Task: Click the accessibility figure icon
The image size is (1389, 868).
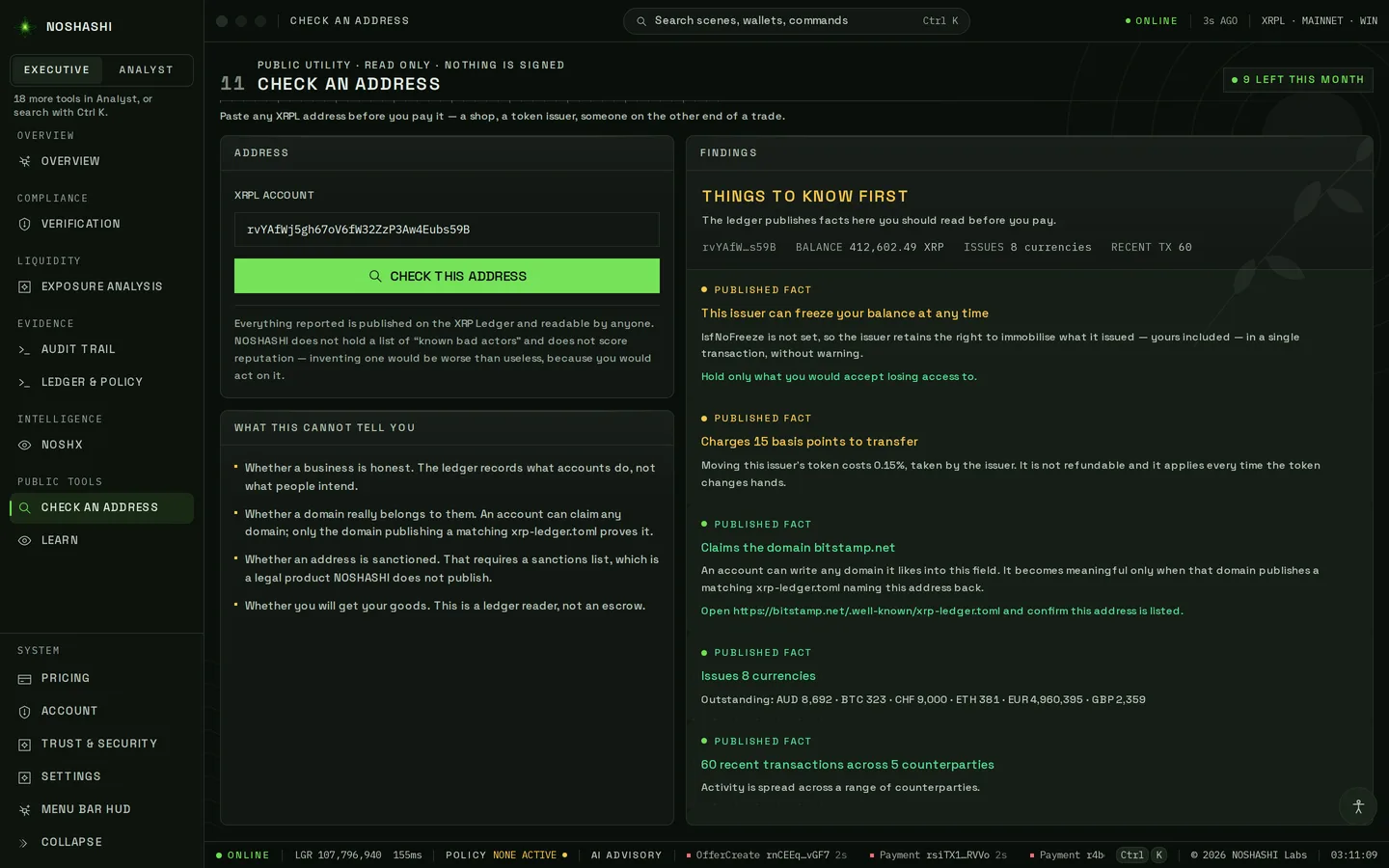Action: (x=1358, y=806)
